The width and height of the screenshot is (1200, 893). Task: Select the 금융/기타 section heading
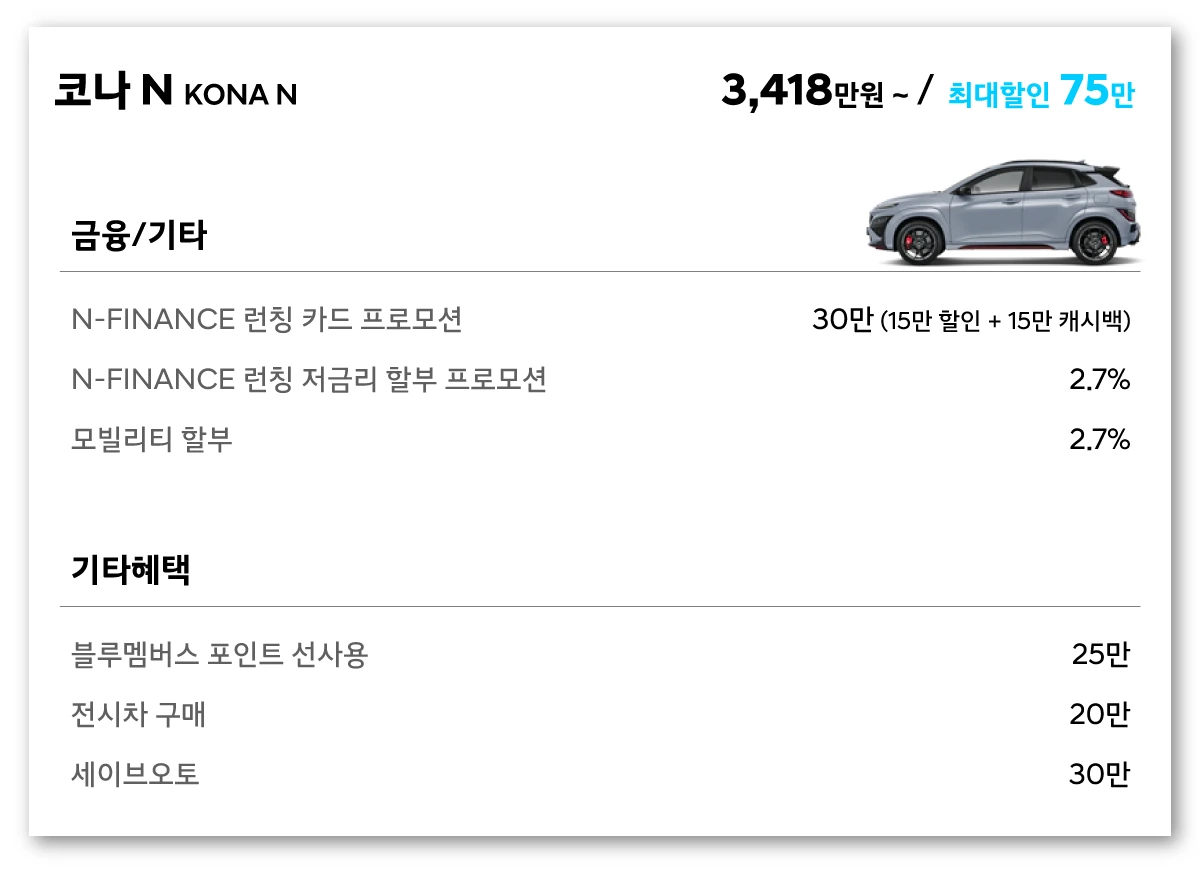[x=138, y=236]
